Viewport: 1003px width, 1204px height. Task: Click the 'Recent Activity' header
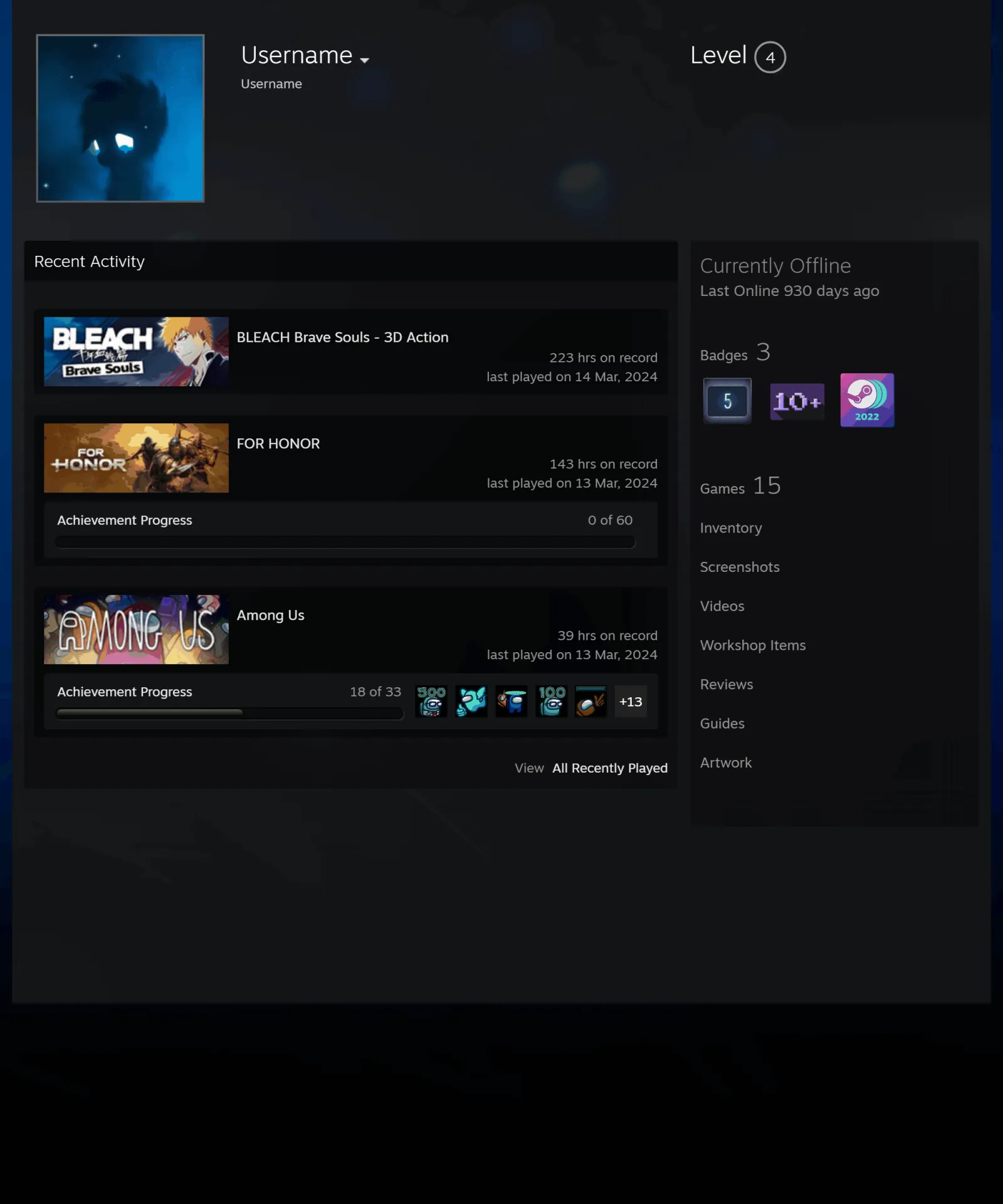point(89,261)
